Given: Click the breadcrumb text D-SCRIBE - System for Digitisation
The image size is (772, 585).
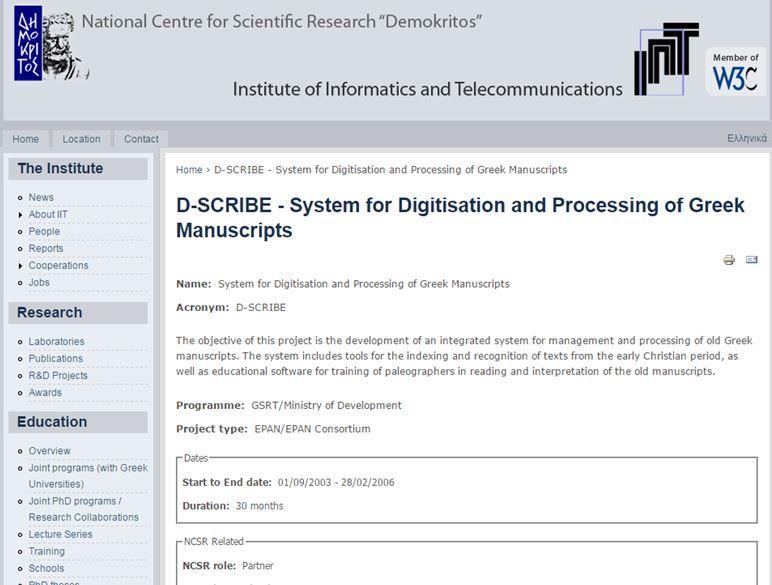Looking at the screenshot, I should 390,169.
